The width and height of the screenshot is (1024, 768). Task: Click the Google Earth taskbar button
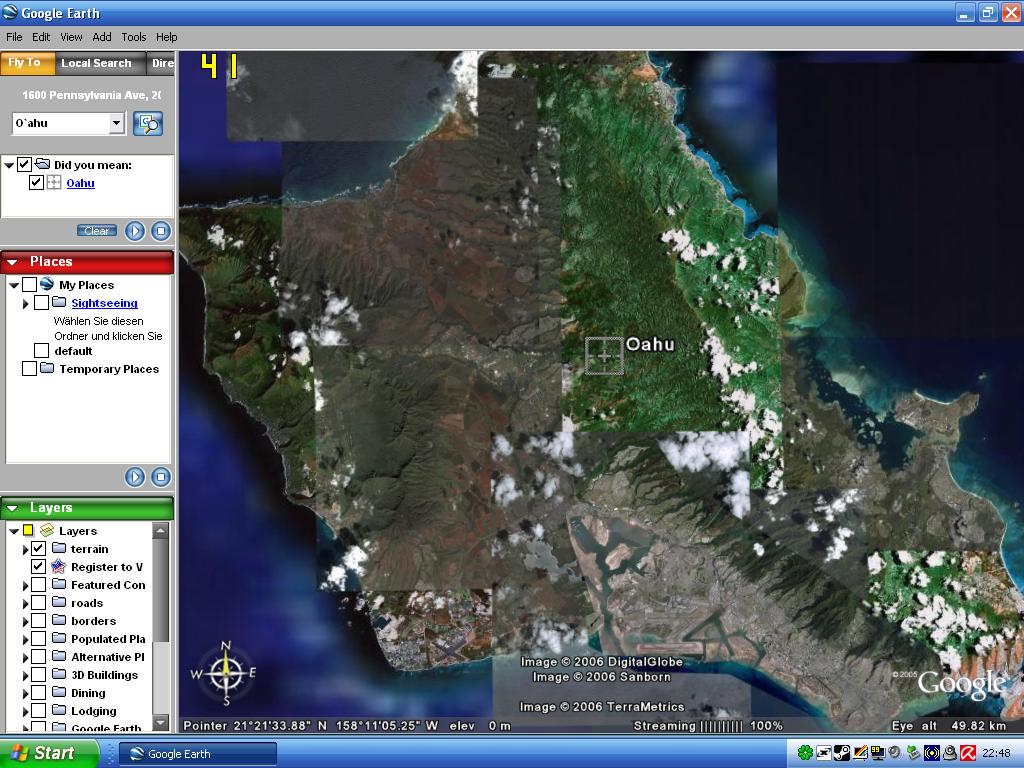(x=199, y=754)
